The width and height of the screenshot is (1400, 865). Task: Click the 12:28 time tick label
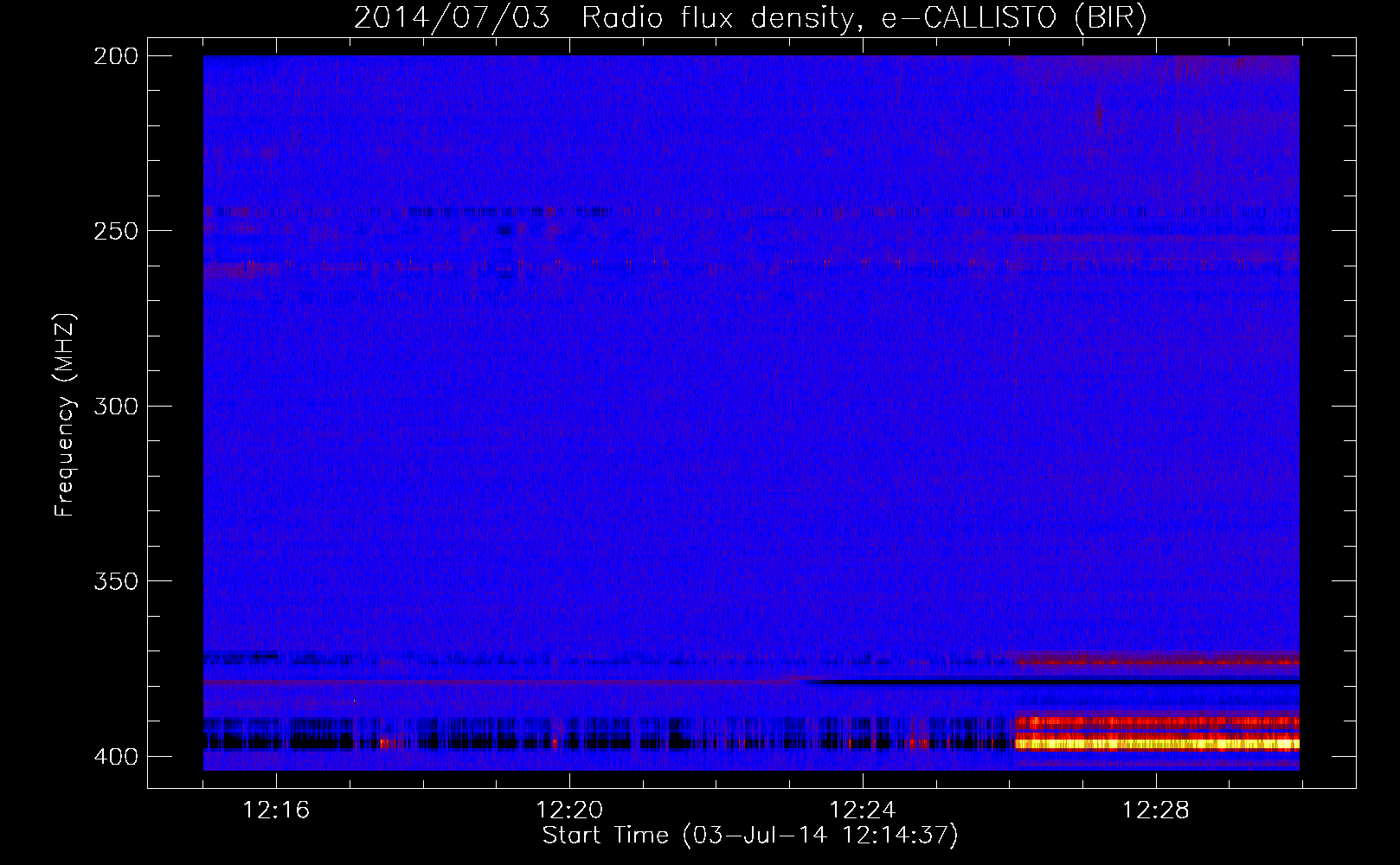click(1156, 810)
